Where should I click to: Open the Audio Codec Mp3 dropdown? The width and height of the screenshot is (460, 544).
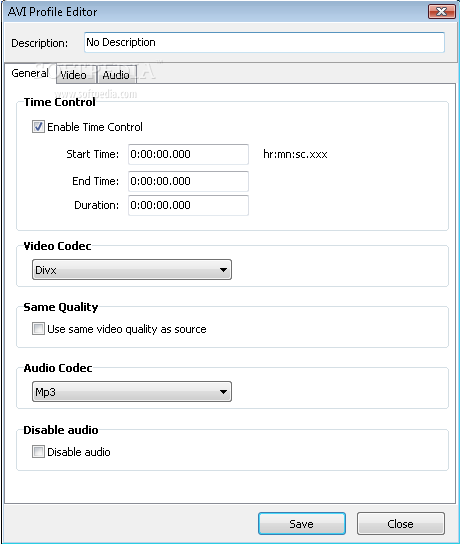pyautogui.click(x=132, y=392)
